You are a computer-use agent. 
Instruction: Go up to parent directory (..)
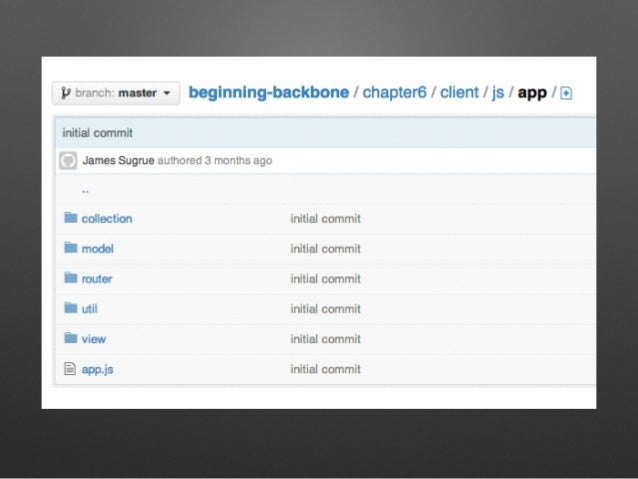85,190
